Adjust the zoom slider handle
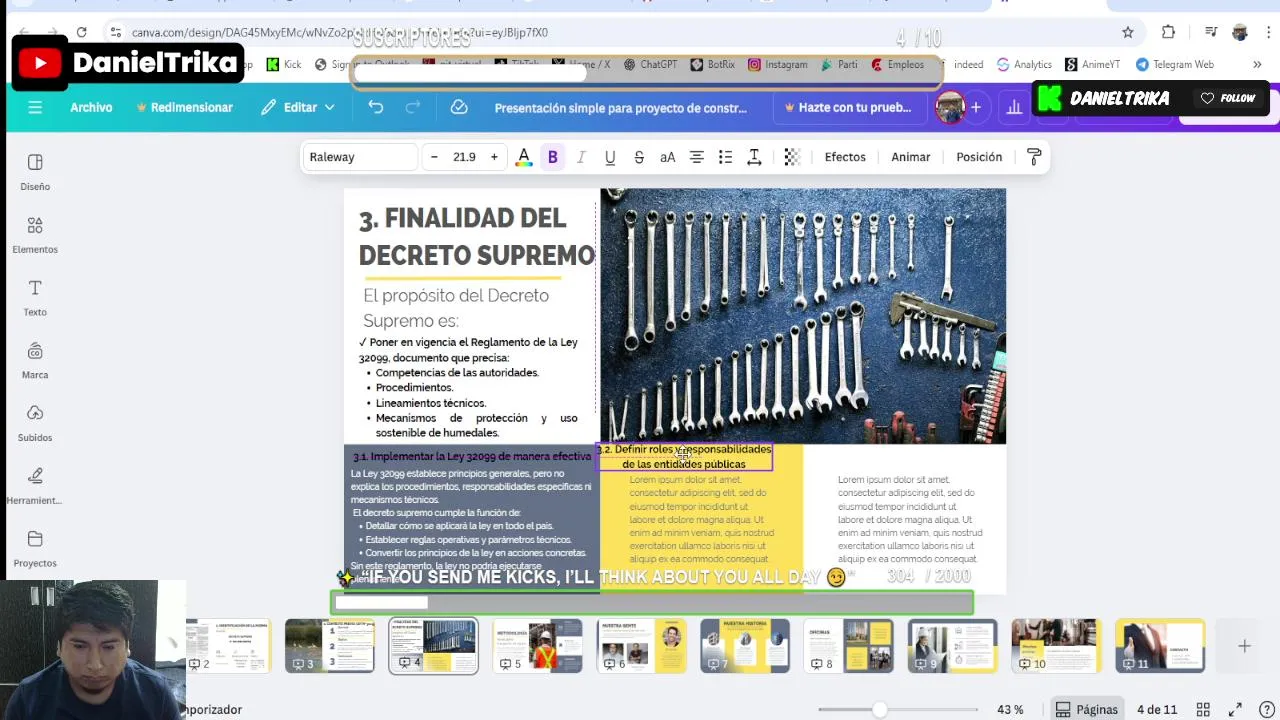This screenshot has width=1280, height=720. tap(879, 709)
